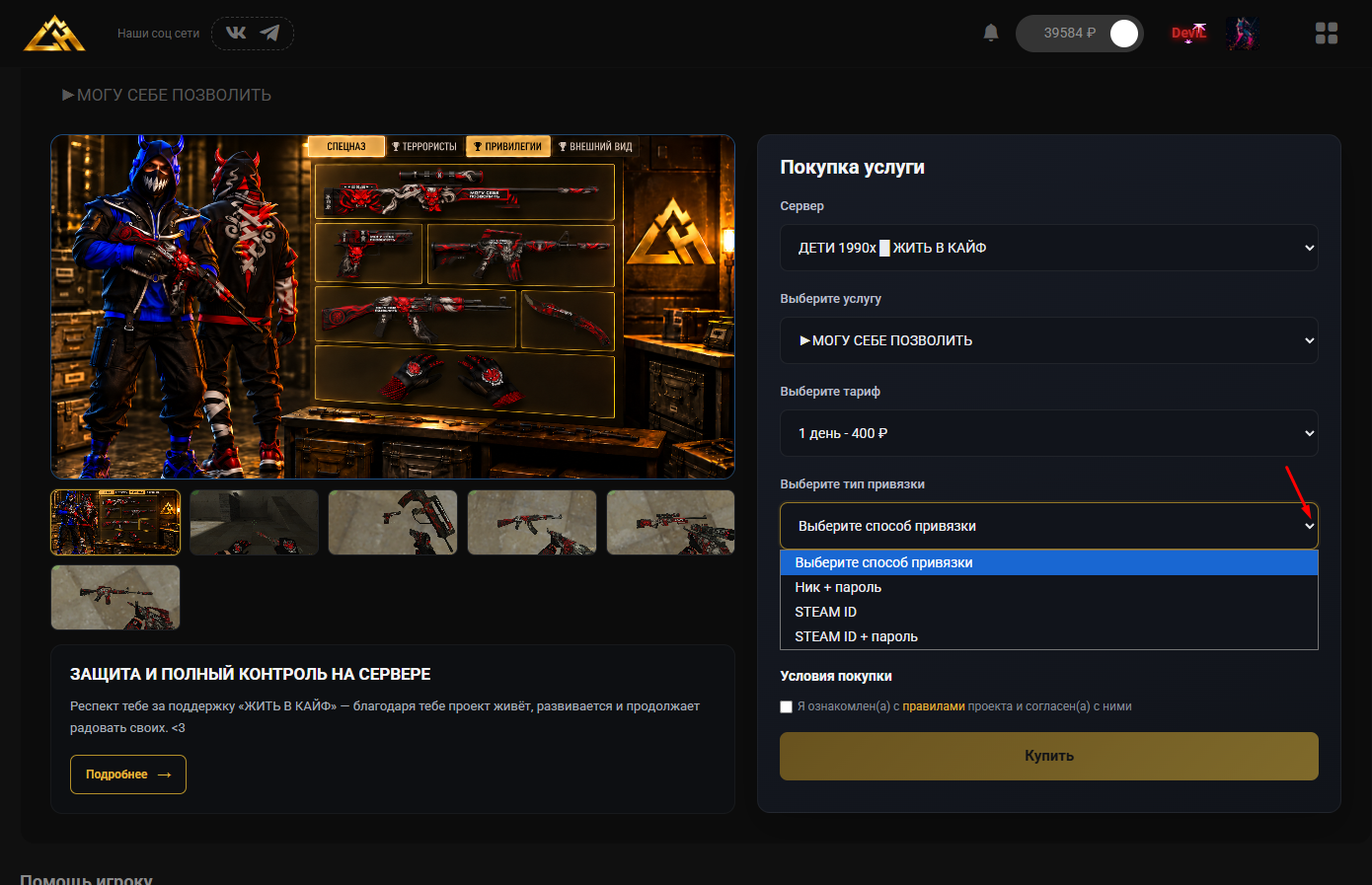The width and height of the screenshot is (1372, 885).
Task: Click the Выберите услугу label
Action: tap(831, 299)
